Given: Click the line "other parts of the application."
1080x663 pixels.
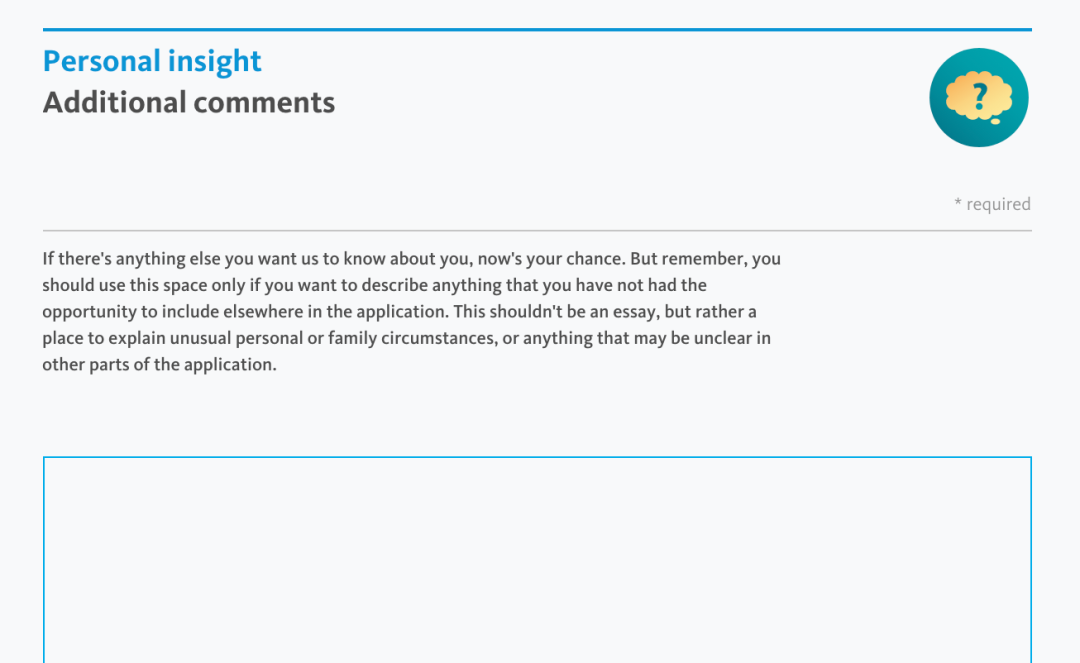Looking at the screenshot, I should 159,365.
